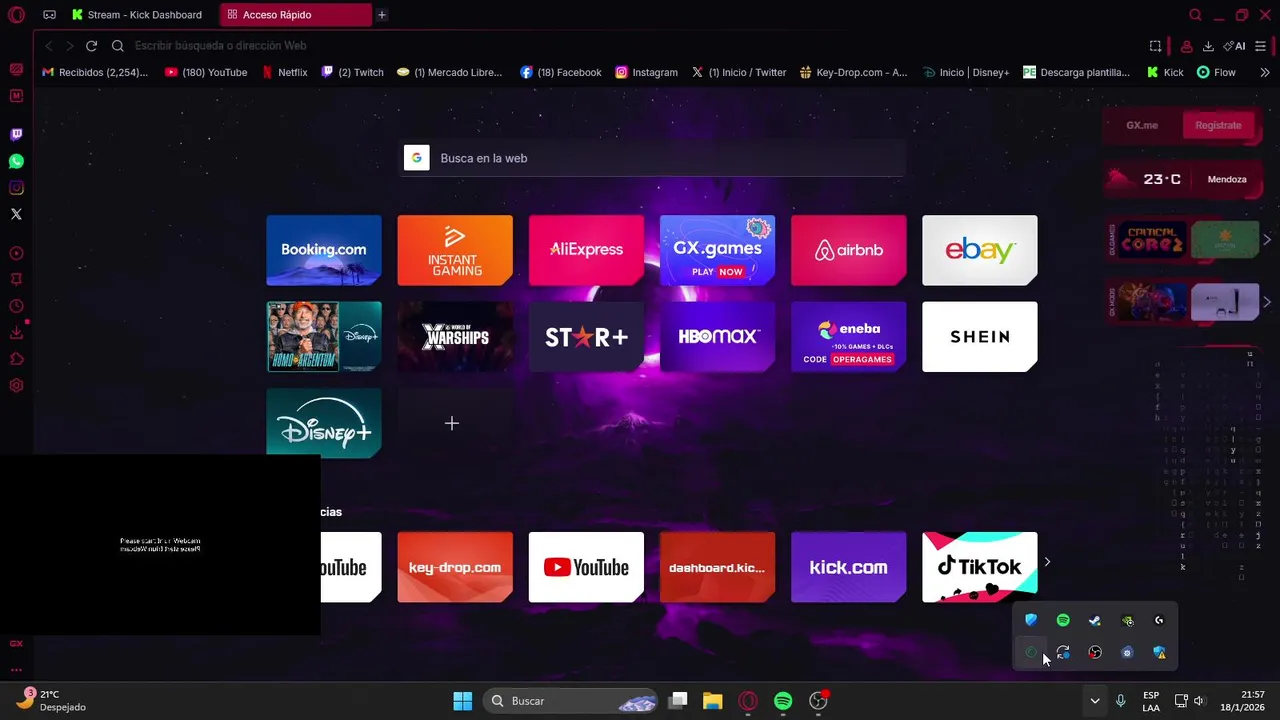
Task: Click the GX.me button
Action: [x=1142, y=125]
